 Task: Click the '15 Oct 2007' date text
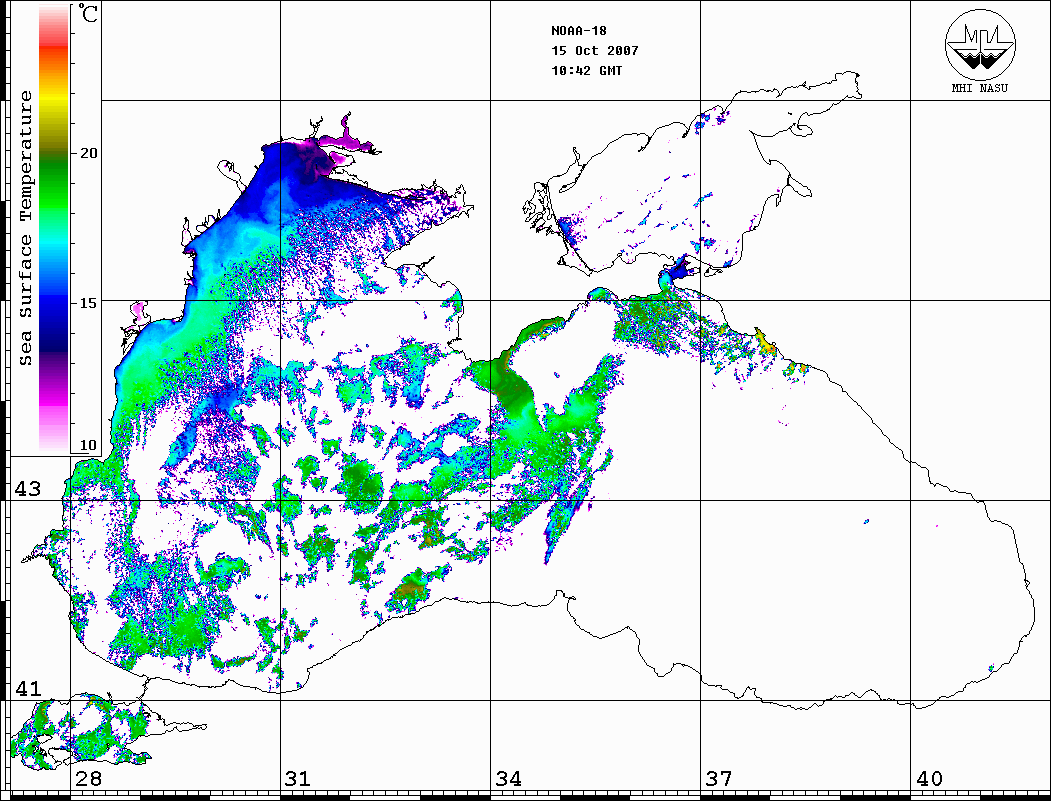595,51
